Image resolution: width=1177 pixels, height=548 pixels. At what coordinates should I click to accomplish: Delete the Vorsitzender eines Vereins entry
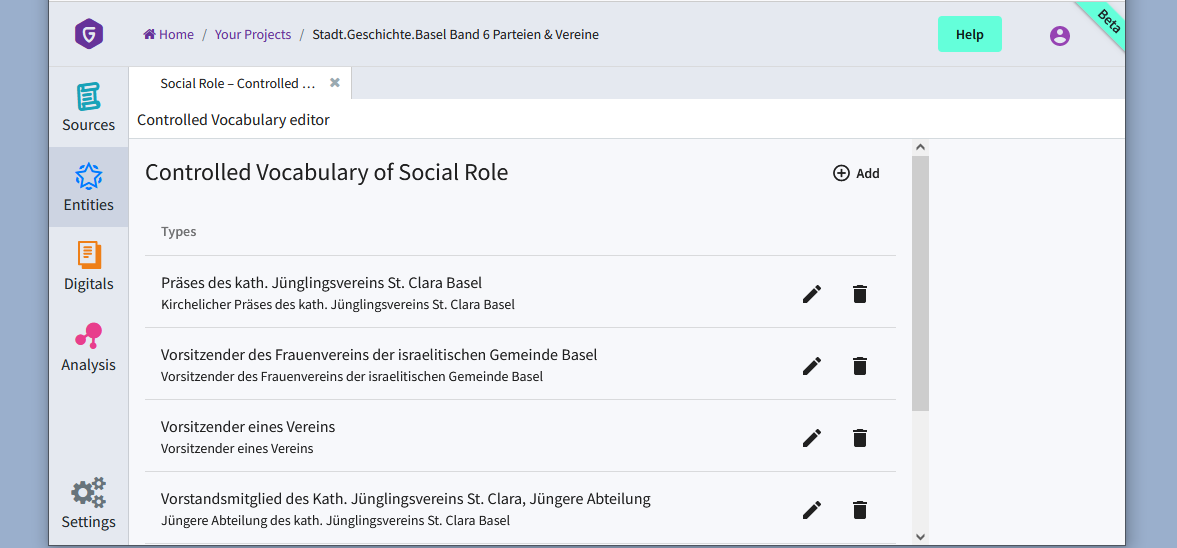pyautogui.click(x=859, y=438)
